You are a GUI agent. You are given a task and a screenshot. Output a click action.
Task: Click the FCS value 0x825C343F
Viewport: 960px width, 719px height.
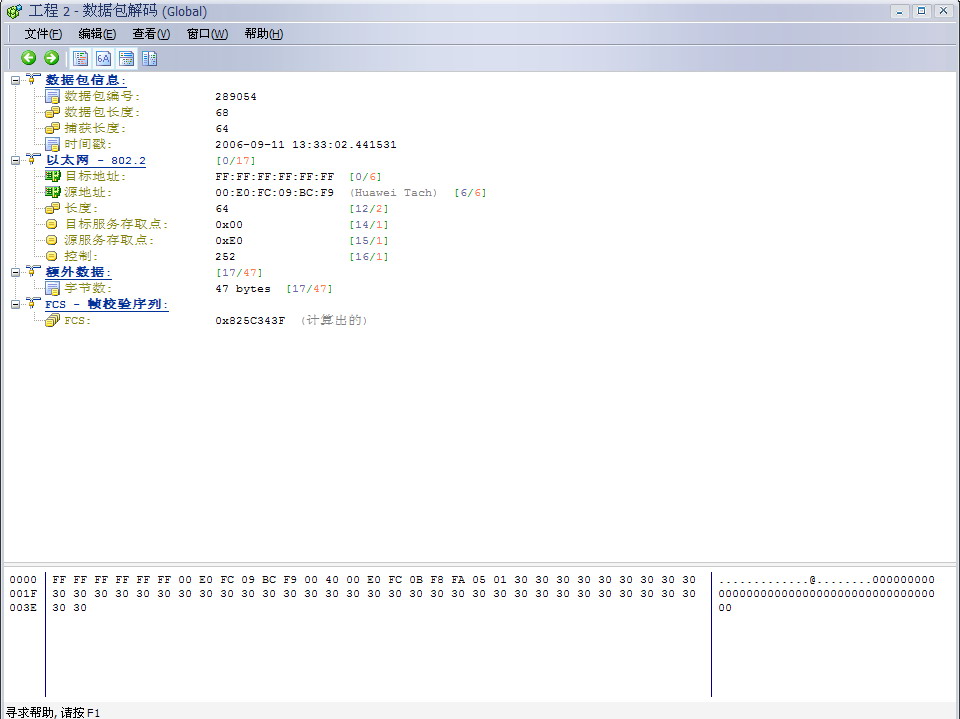click(x=250, y=320)
